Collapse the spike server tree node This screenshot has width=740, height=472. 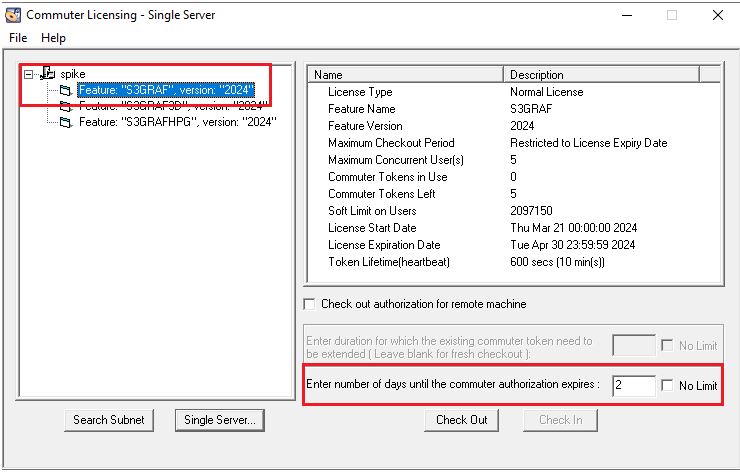coord(29,74)
